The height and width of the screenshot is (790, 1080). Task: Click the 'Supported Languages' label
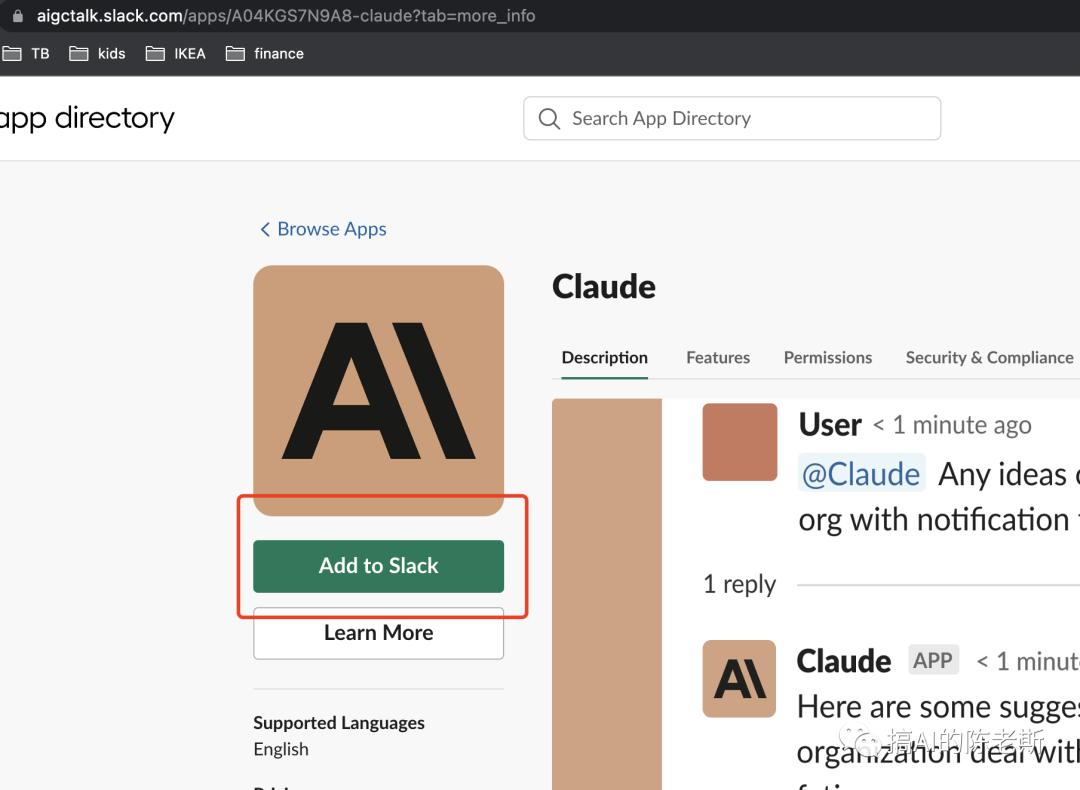[x=339, y=723]
